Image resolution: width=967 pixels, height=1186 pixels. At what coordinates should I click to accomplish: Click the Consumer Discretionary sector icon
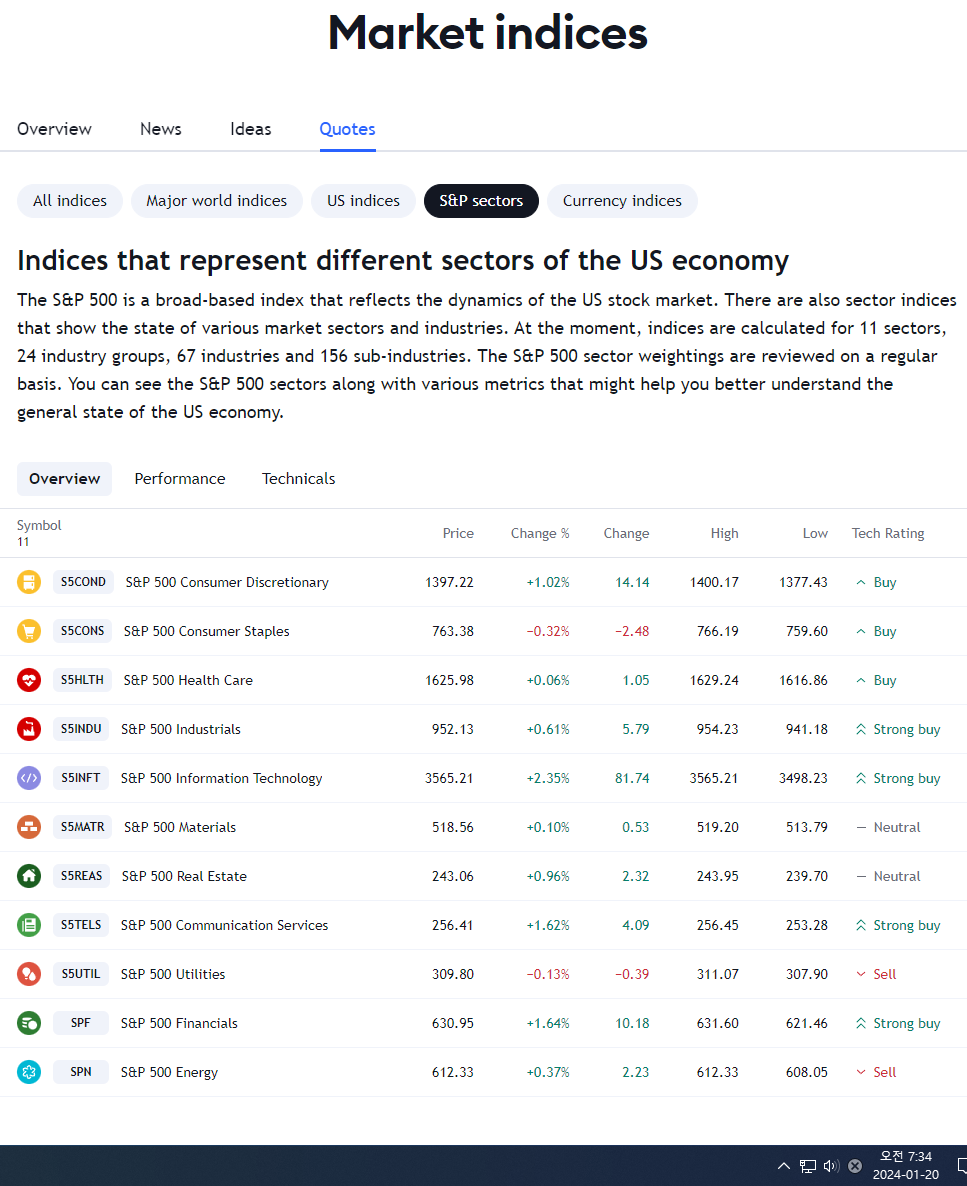click(x=29, y=582)
